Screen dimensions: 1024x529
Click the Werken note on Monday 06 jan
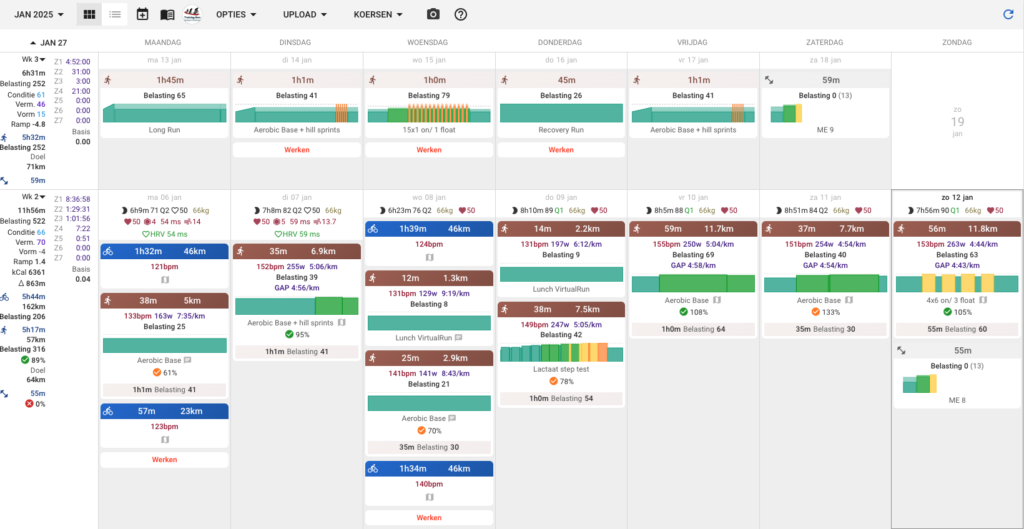pos(165,459)
